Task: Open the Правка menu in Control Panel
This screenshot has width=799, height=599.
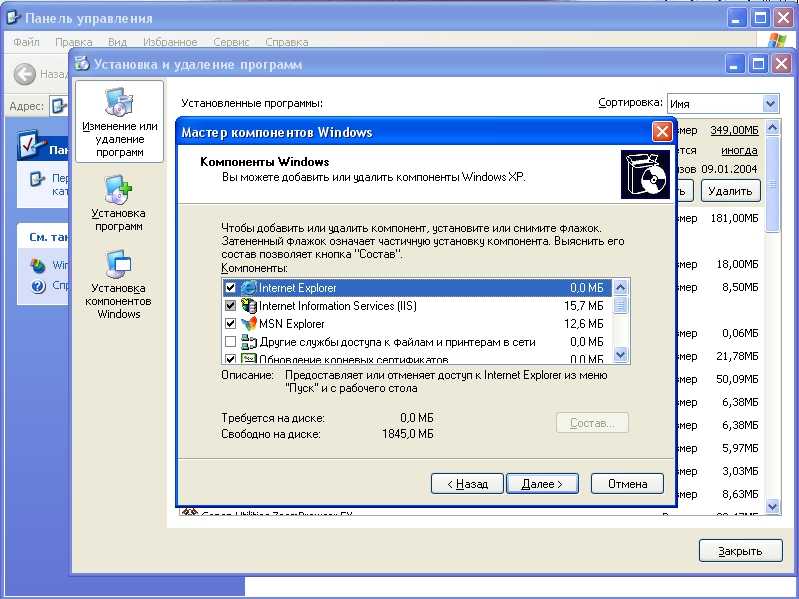Action: (73, 42)
